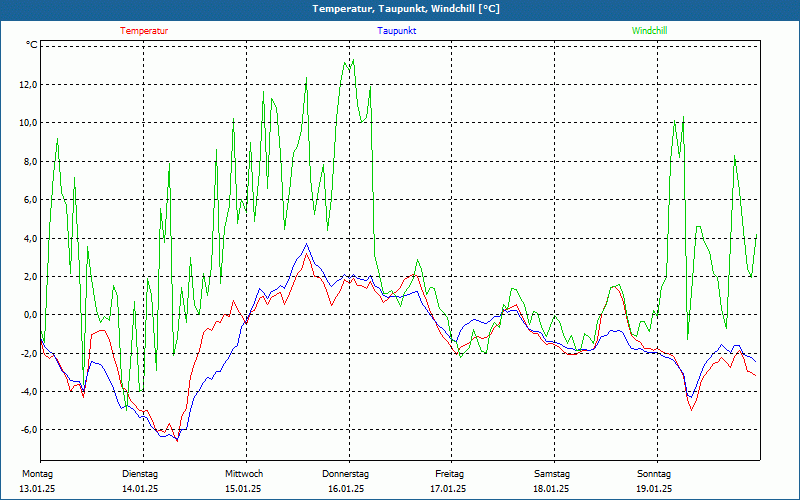Click the '17.01.25' date label
Screen dimensions: 800x500
point(448,489)
